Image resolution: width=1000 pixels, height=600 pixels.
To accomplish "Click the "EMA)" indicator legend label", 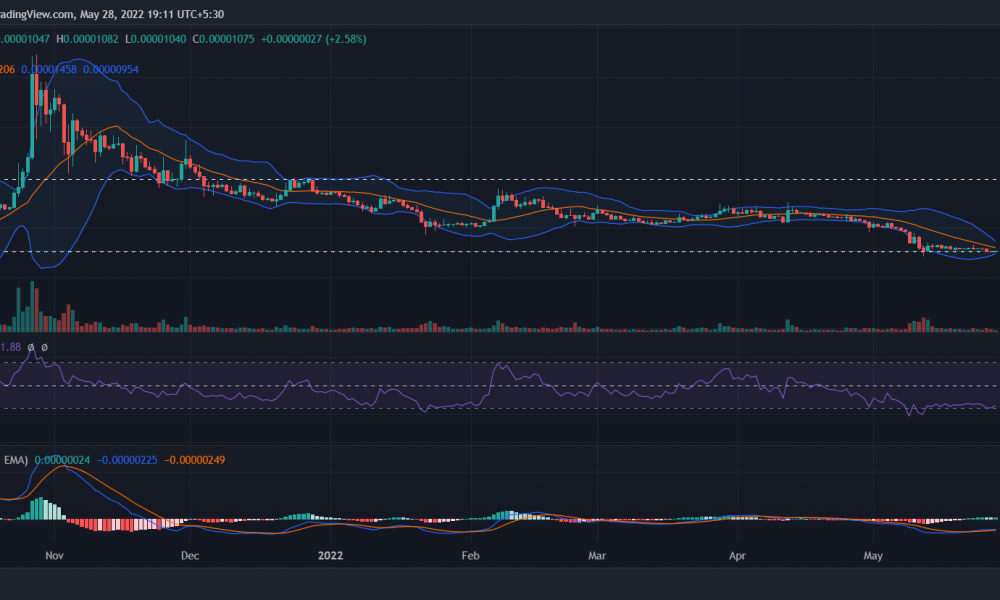I will click(16, 460).
